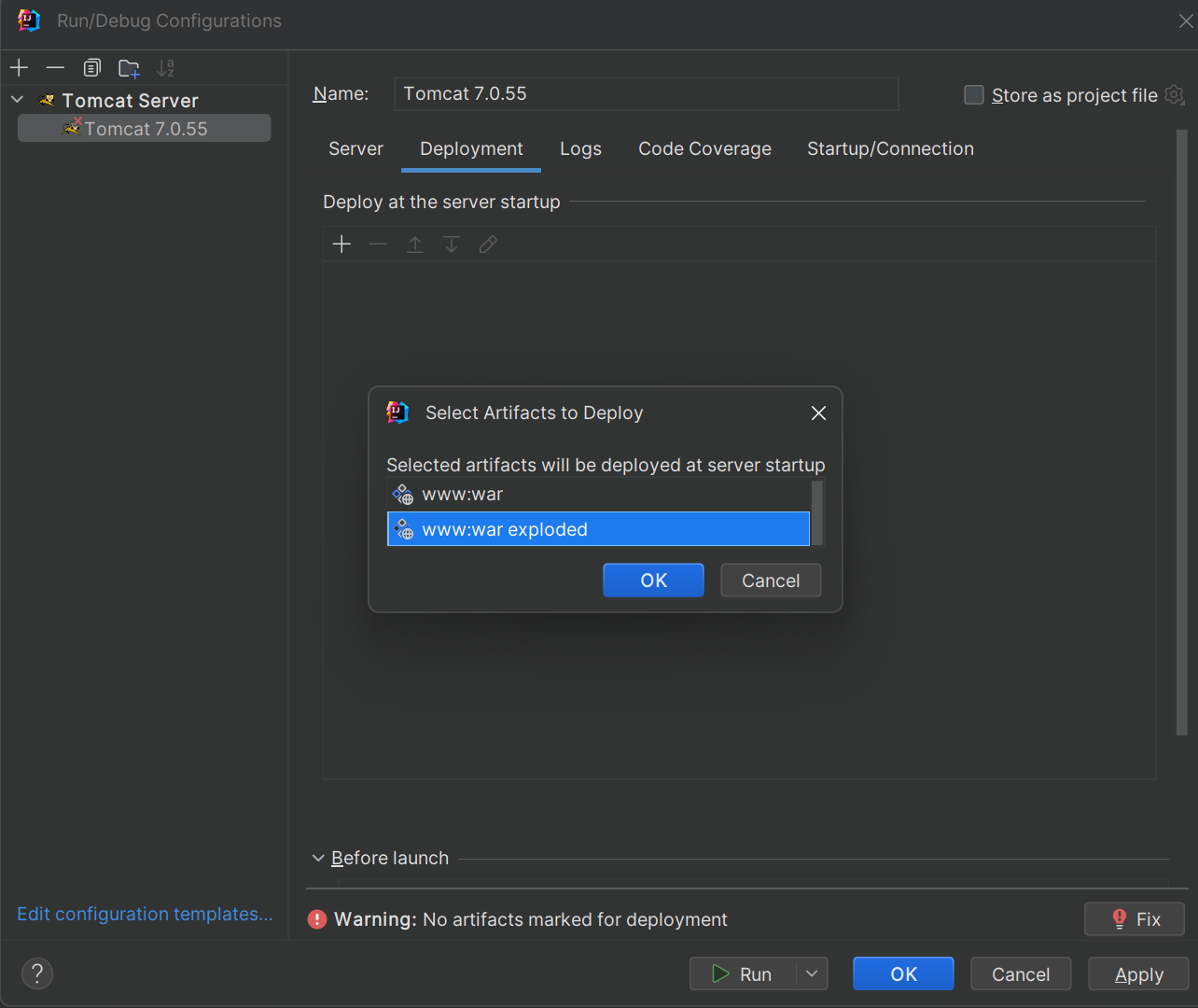Click IntelliJ logo in window title bar
This screenshot has width=1198, height=1008.
[x=29, y=21]
